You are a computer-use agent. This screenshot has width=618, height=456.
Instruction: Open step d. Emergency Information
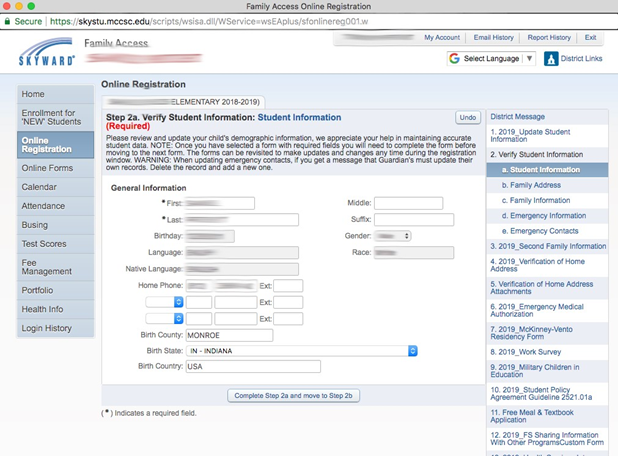point(548,216)
